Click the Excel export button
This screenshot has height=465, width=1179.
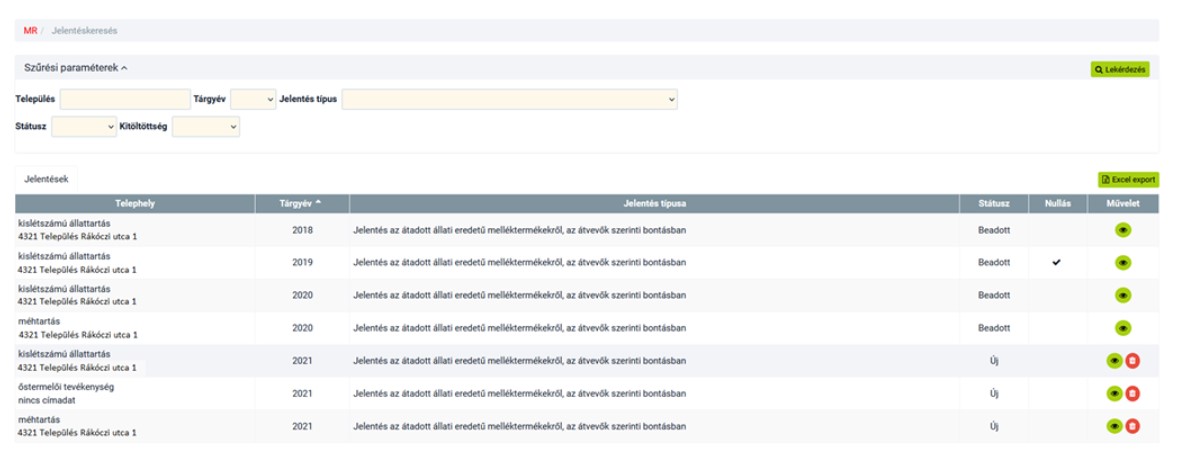click(1128, 180)
